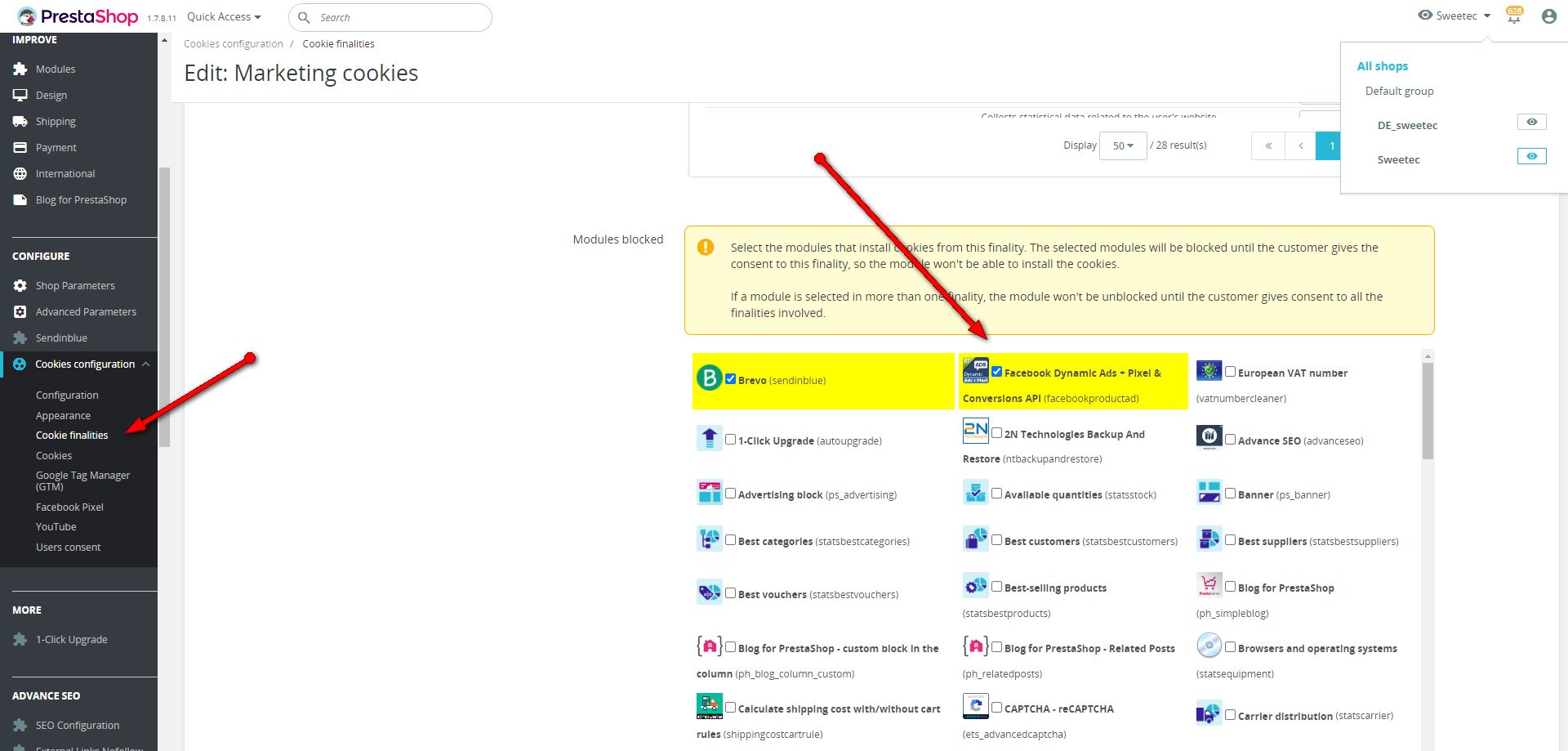Click the Carrier distribution module icon
The image size is (1568, 751).
pos(1209,713)
